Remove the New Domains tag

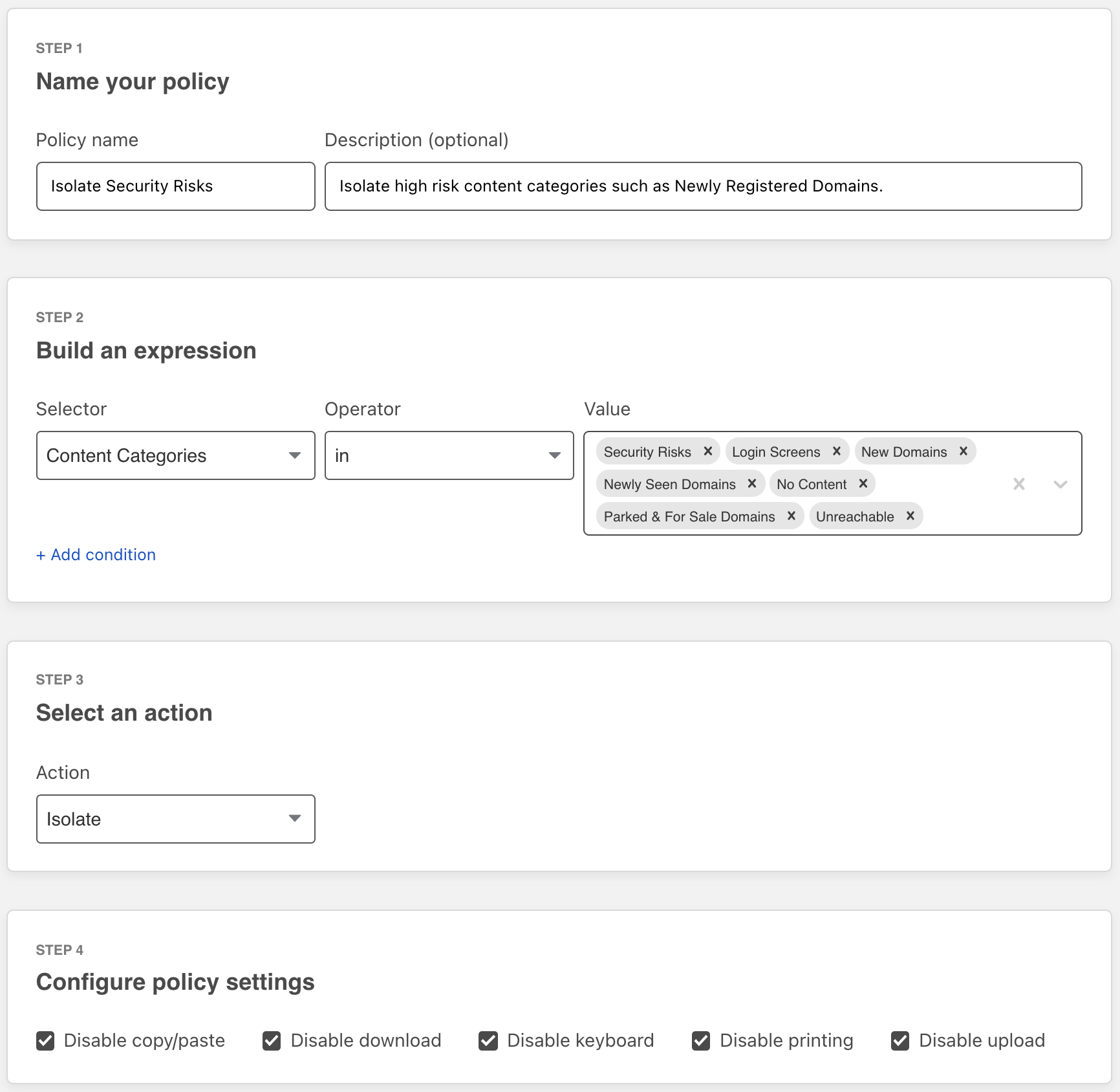(x=964, y=452)
